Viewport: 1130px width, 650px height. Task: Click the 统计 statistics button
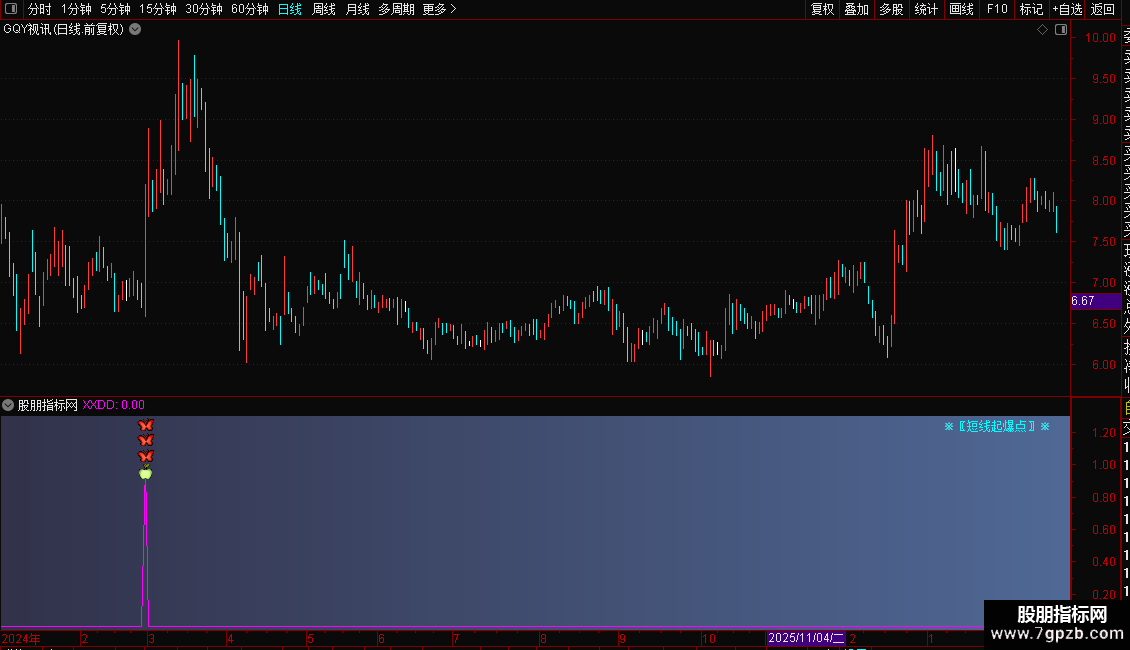pyautogui.click(x=926, y=9)
